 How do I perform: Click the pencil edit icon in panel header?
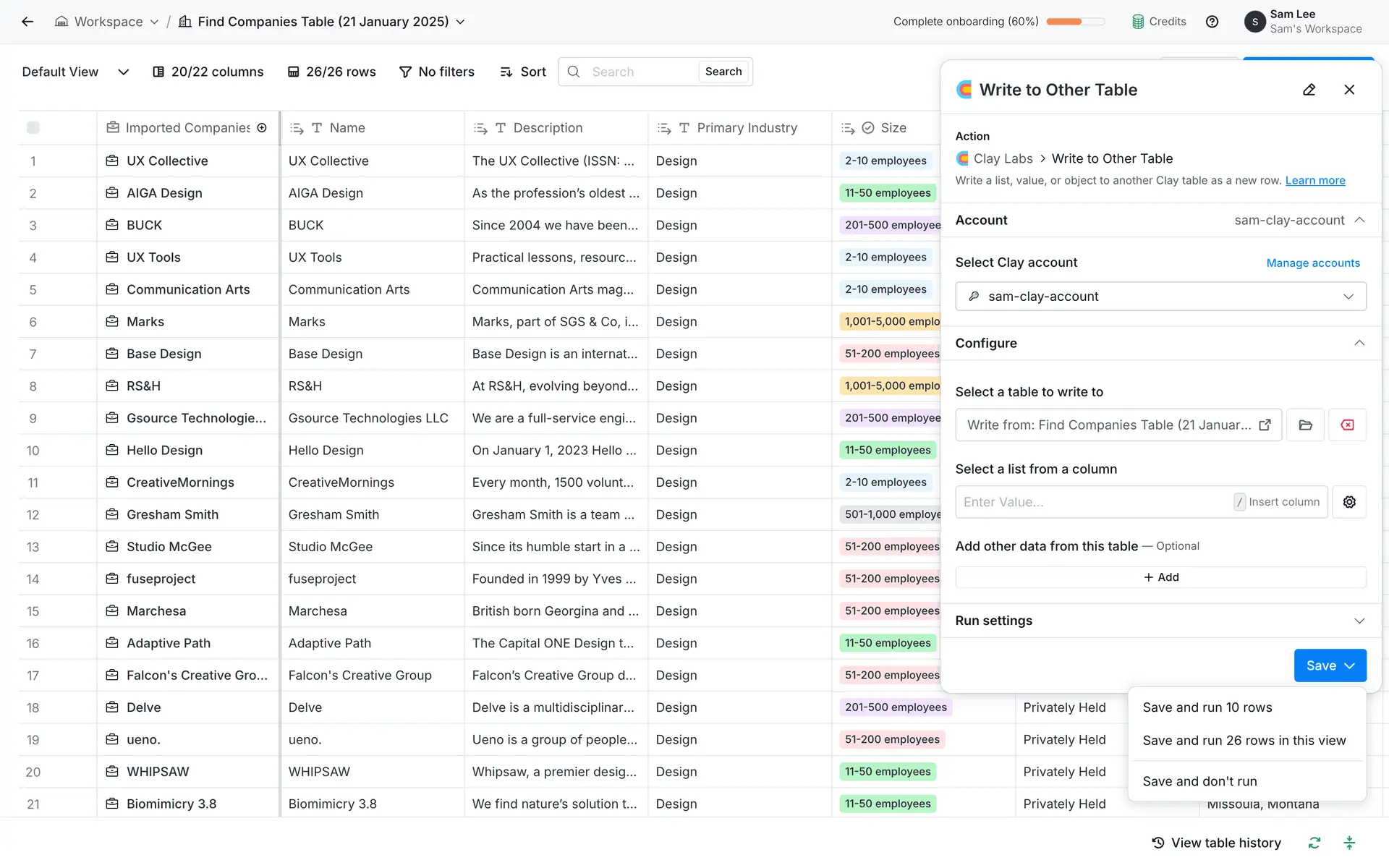(x=1309, y=90)
